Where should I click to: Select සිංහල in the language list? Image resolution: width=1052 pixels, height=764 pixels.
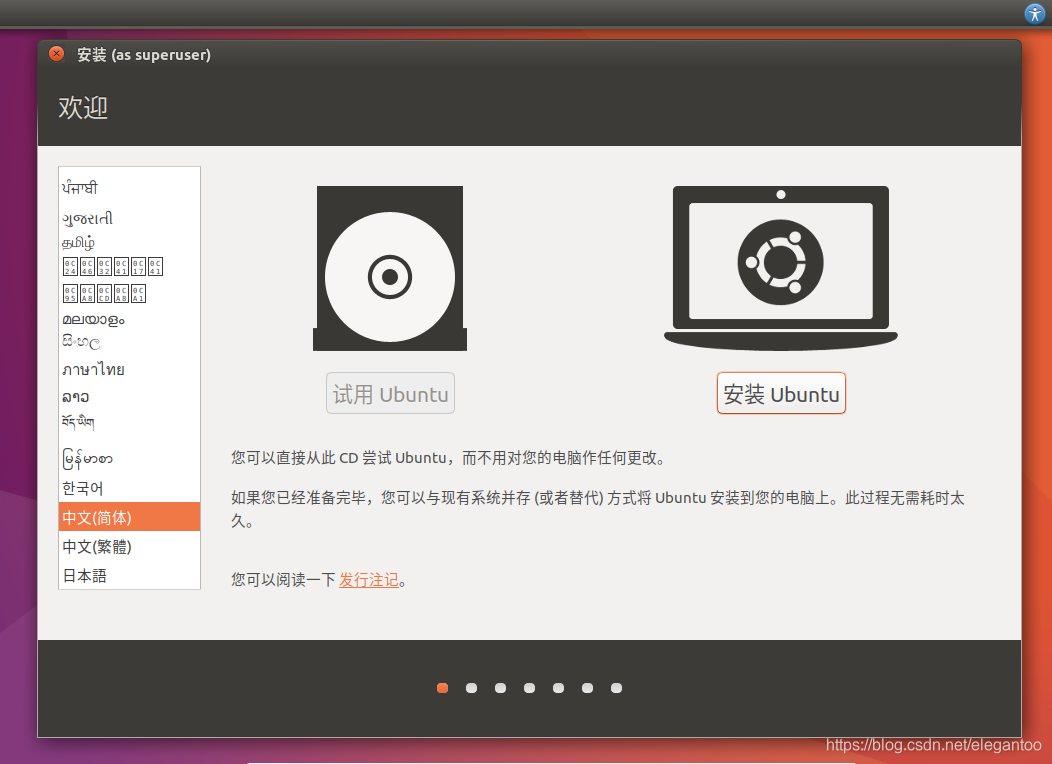129,342
